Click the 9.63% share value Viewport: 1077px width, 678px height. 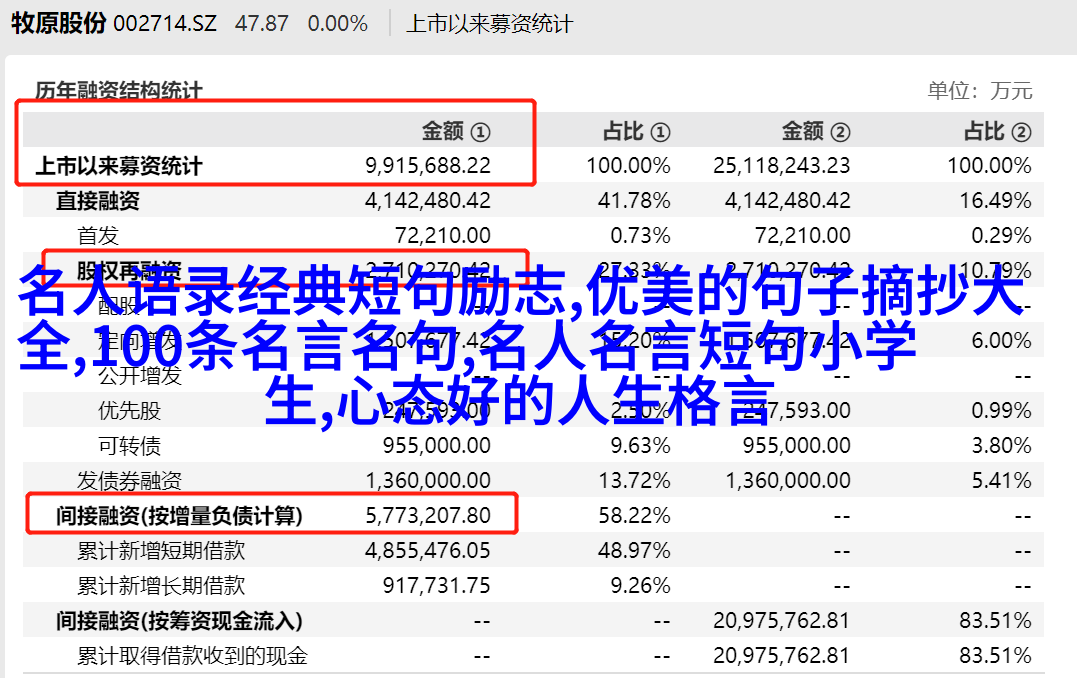640,446
